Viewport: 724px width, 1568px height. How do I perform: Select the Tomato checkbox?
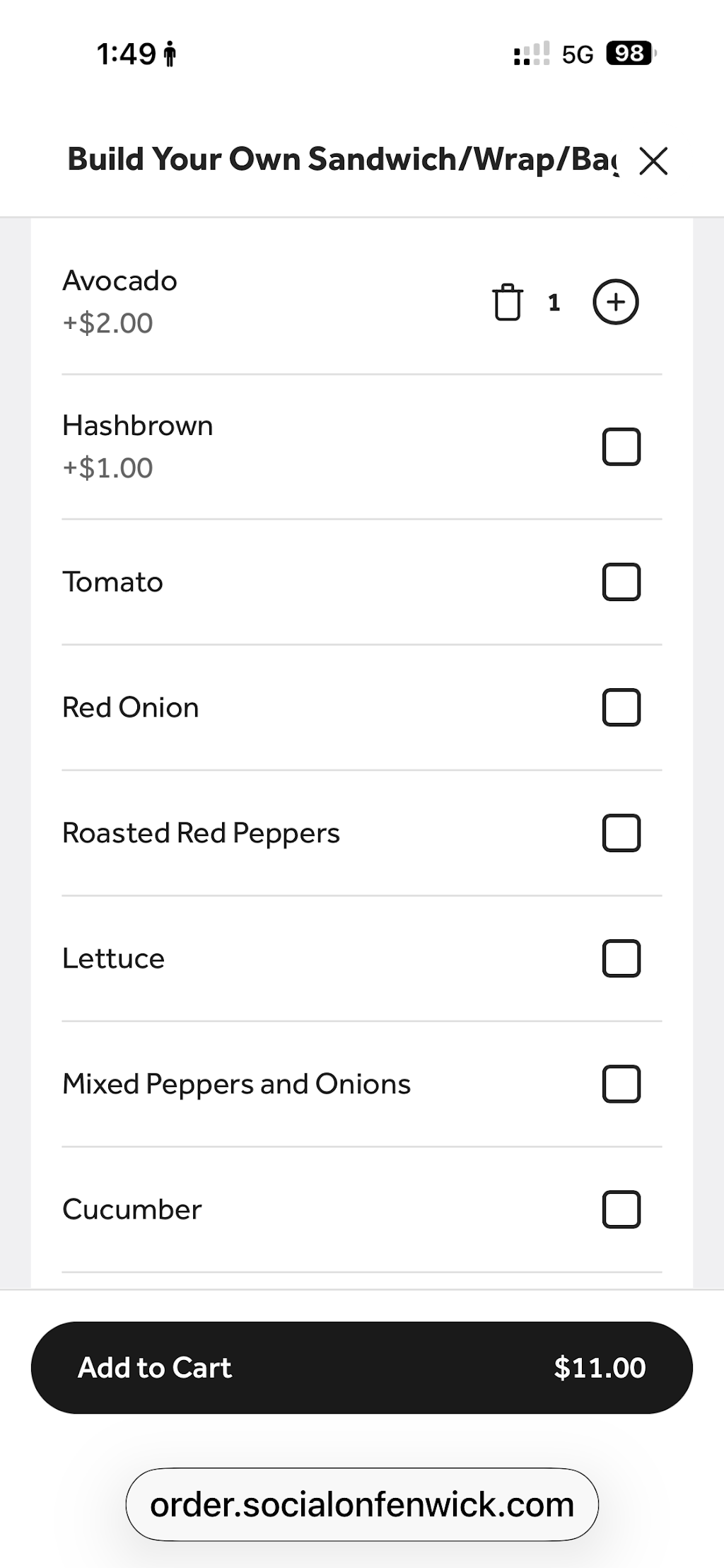click(621, 581)
